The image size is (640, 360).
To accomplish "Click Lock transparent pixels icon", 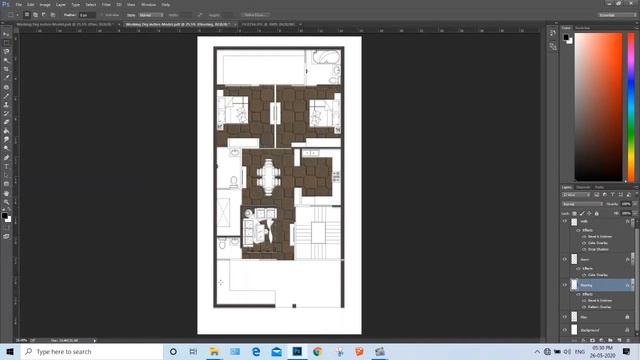I will click(574, 213).
